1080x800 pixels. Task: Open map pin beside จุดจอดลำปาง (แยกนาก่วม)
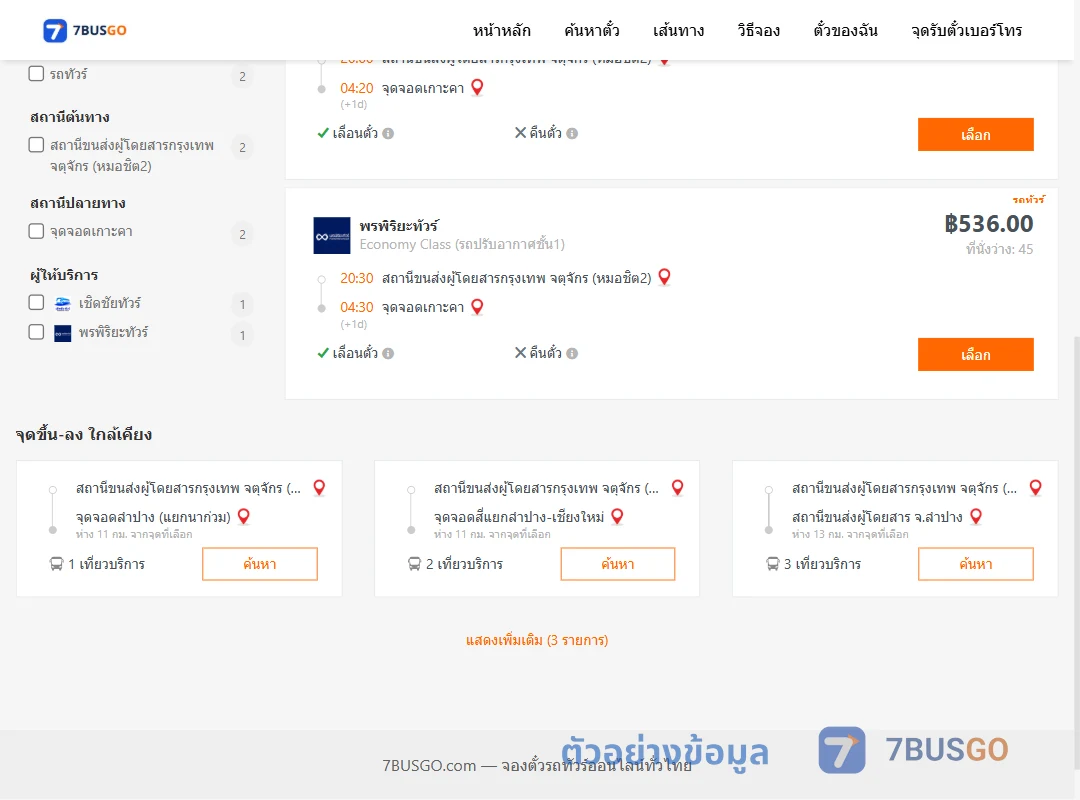243,516
